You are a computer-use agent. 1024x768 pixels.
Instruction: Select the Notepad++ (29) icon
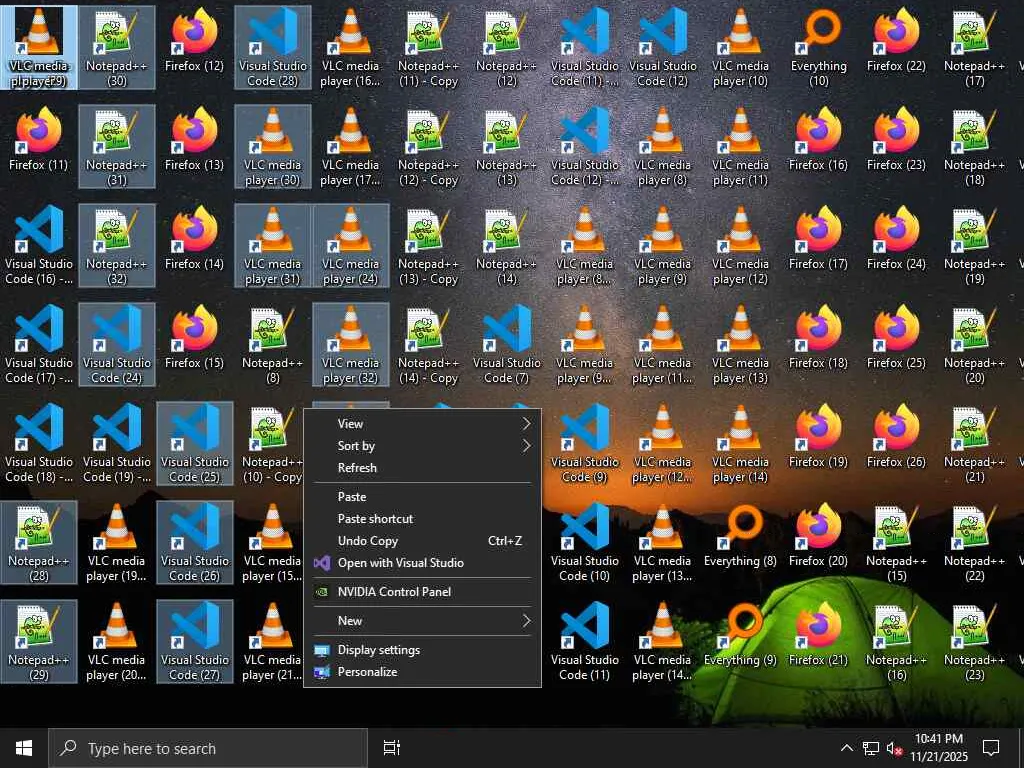click(x=39, y=641)
